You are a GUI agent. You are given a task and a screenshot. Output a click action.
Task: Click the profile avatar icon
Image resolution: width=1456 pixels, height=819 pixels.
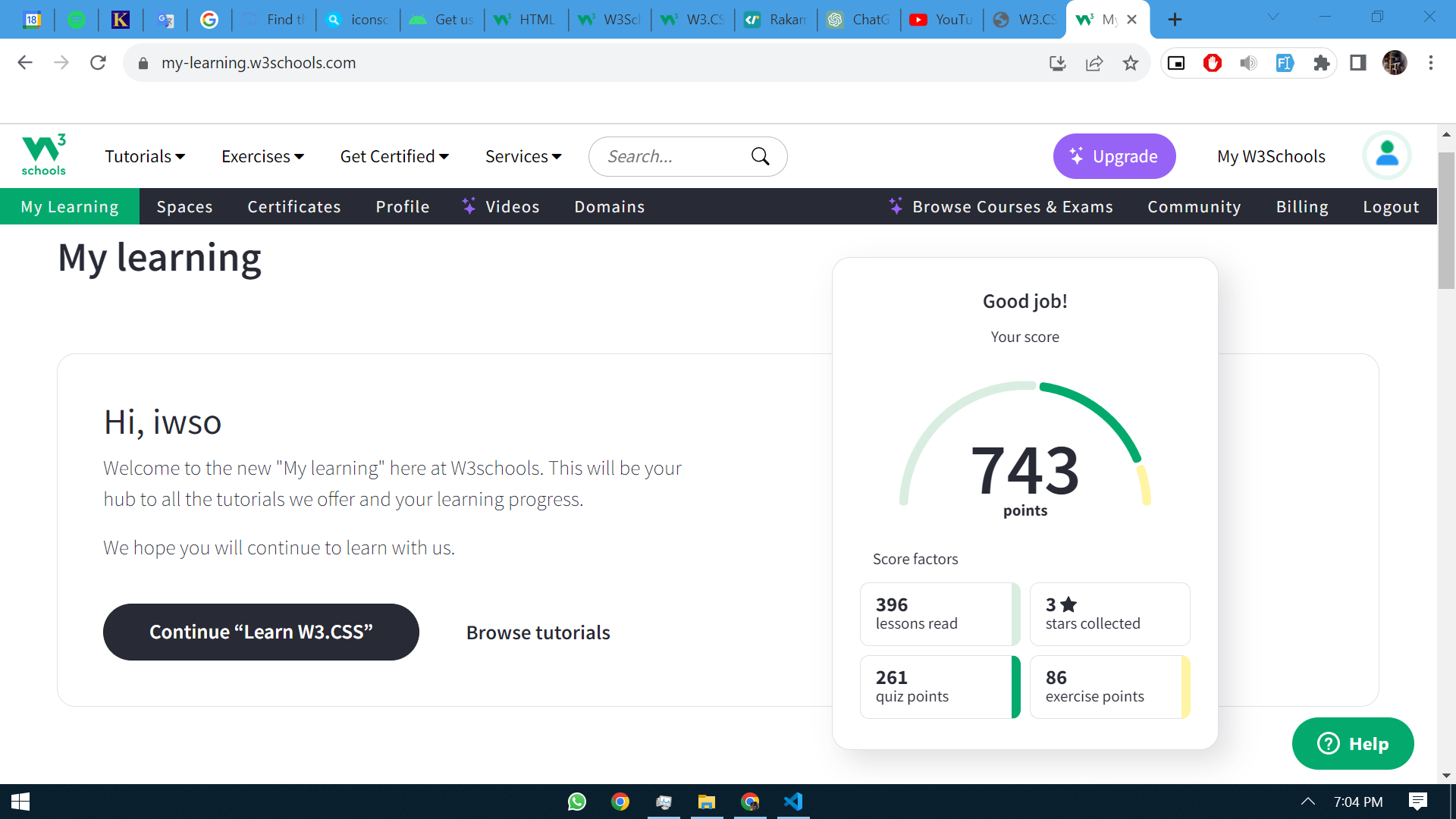[1386, 155]
